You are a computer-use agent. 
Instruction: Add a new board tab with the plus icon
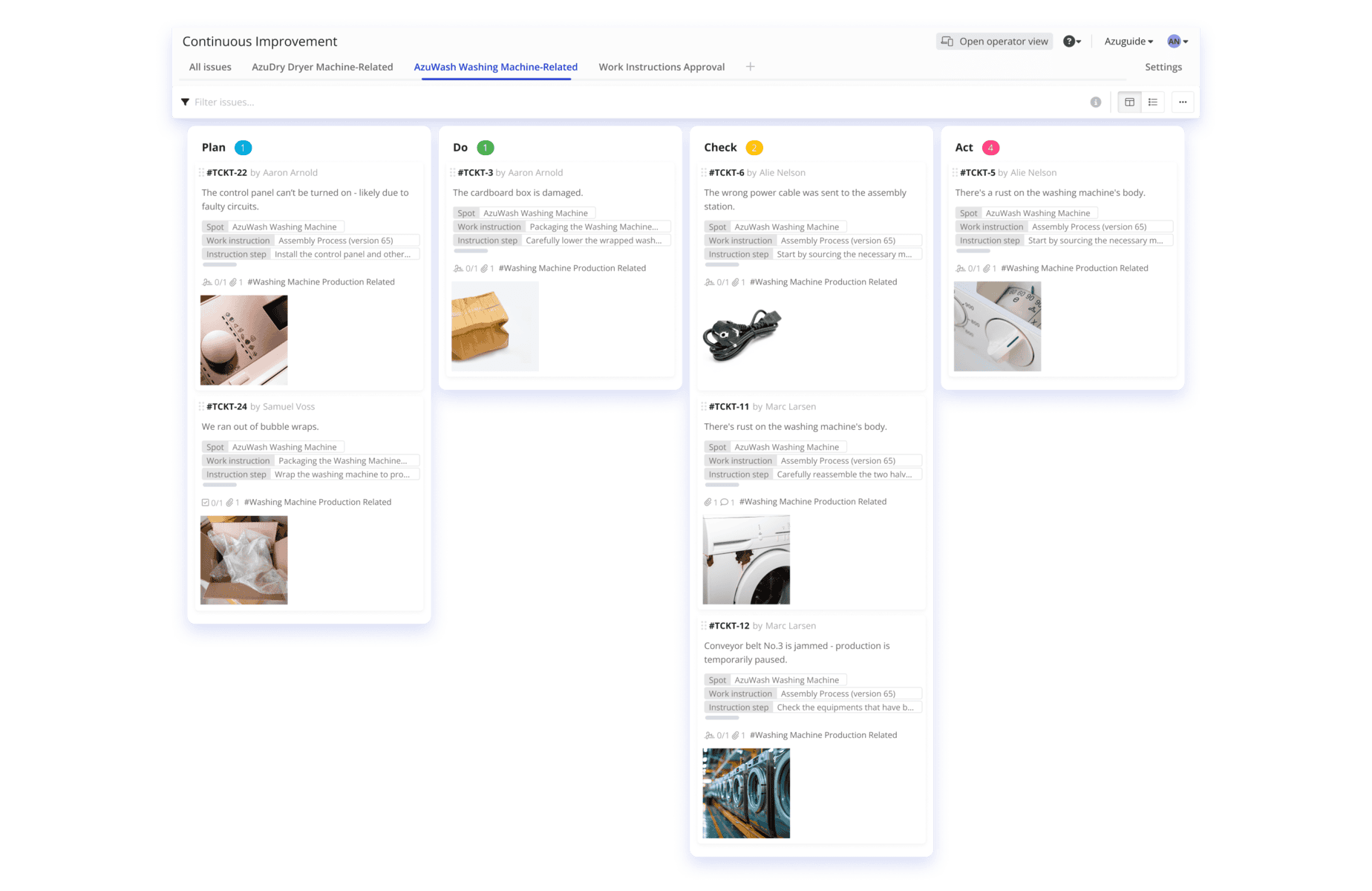(x=750, y=67)
